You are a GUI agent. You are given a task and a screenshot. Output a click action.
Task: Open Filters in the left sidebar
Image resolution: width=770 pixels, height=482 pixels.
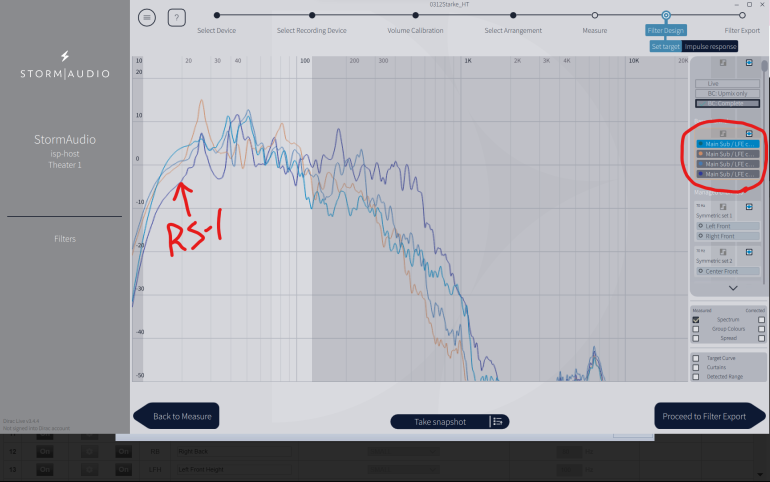[65, 239]
